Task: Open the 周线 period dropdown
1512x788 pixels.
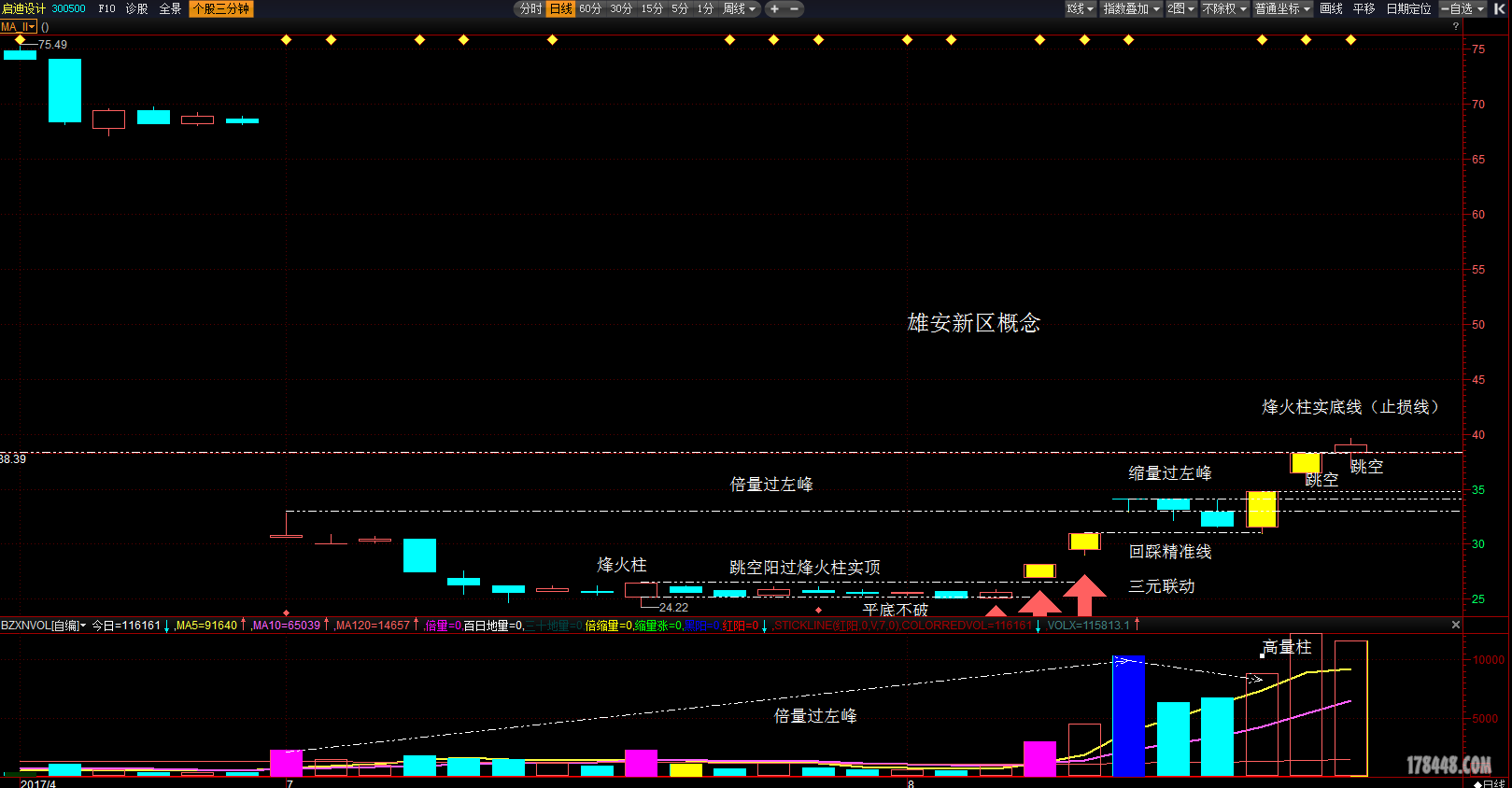Action: point(739,8)
